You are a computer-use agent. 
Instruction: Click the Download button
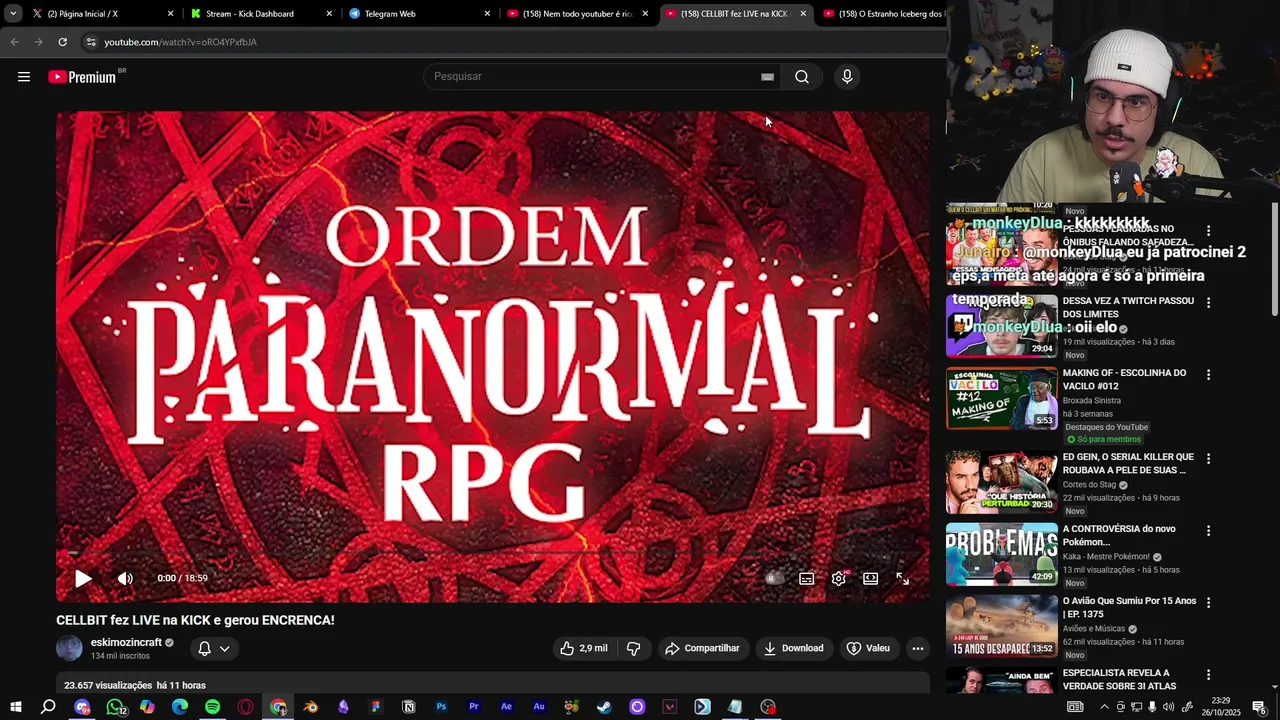[794, 648]
